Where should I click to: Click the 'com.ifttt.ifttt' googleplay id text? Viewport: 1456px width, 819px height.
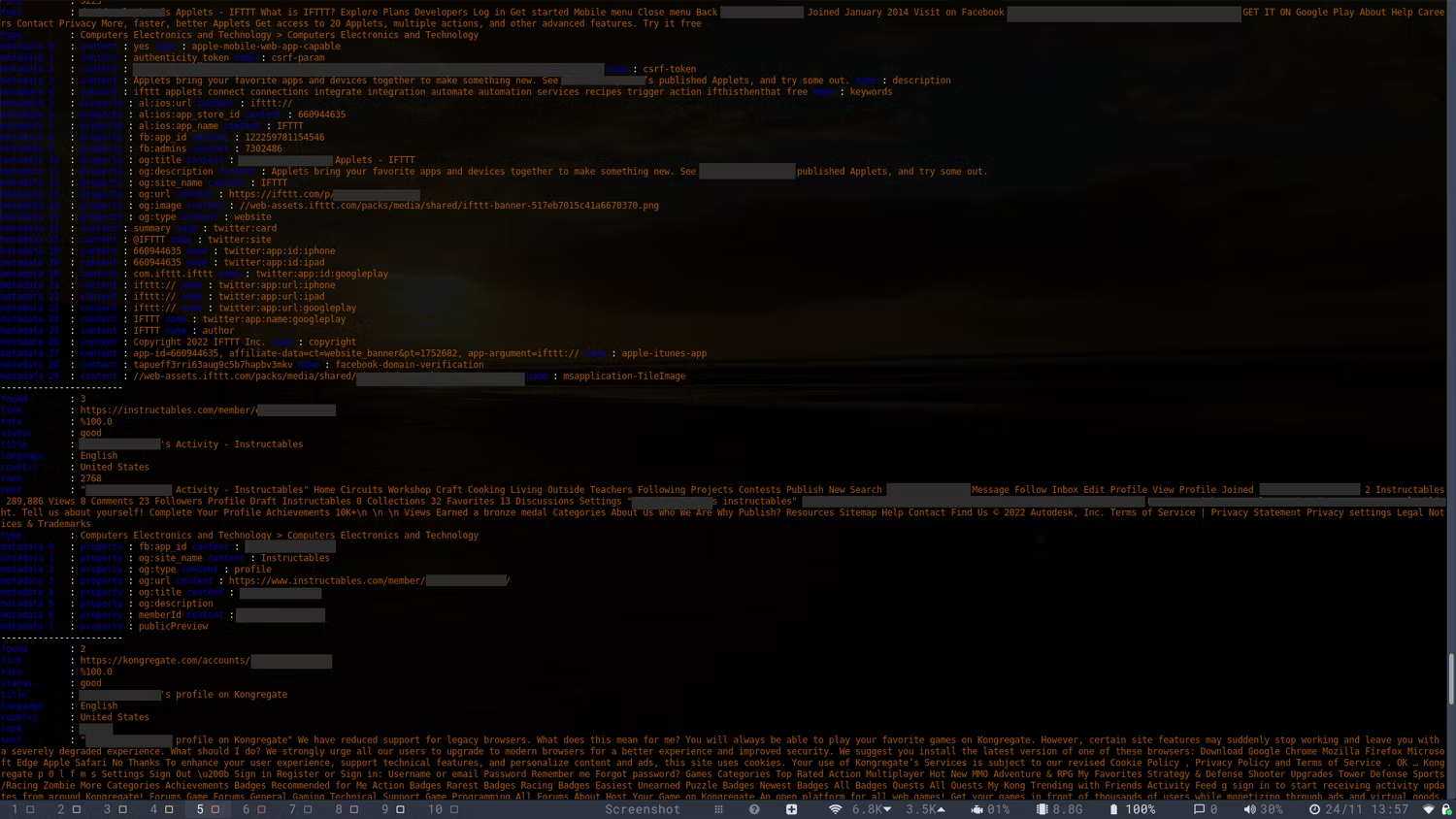(173, 274)
